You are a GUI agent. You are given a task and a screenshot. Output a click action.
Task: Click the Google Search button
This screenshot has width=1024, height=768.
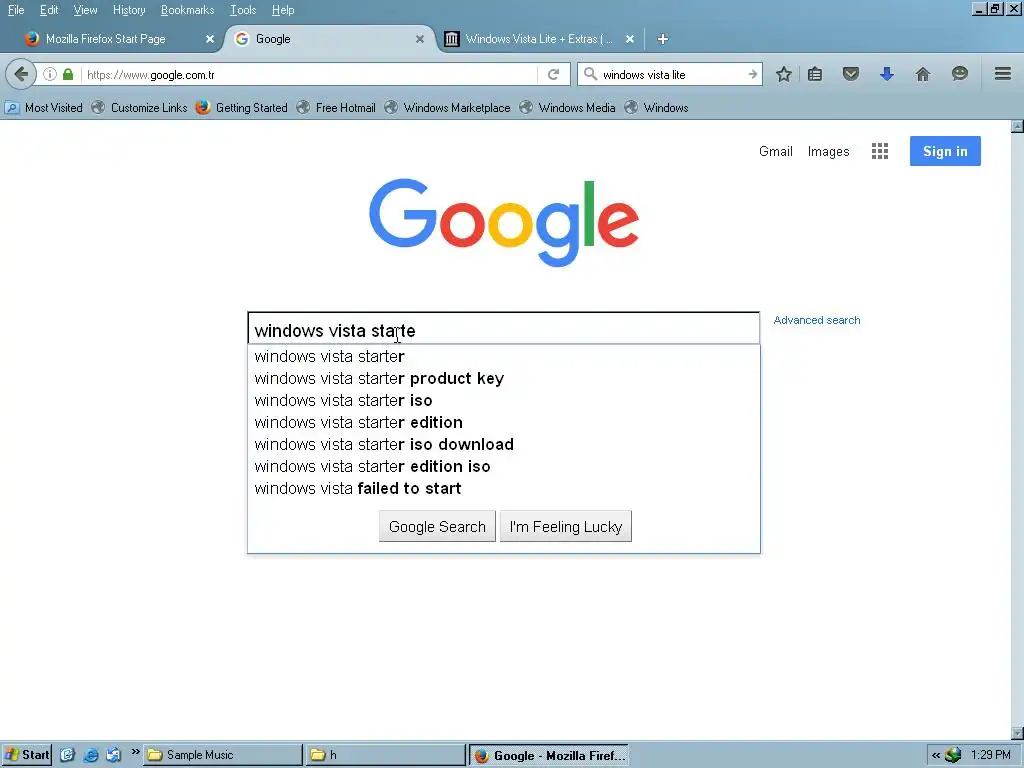437,526
